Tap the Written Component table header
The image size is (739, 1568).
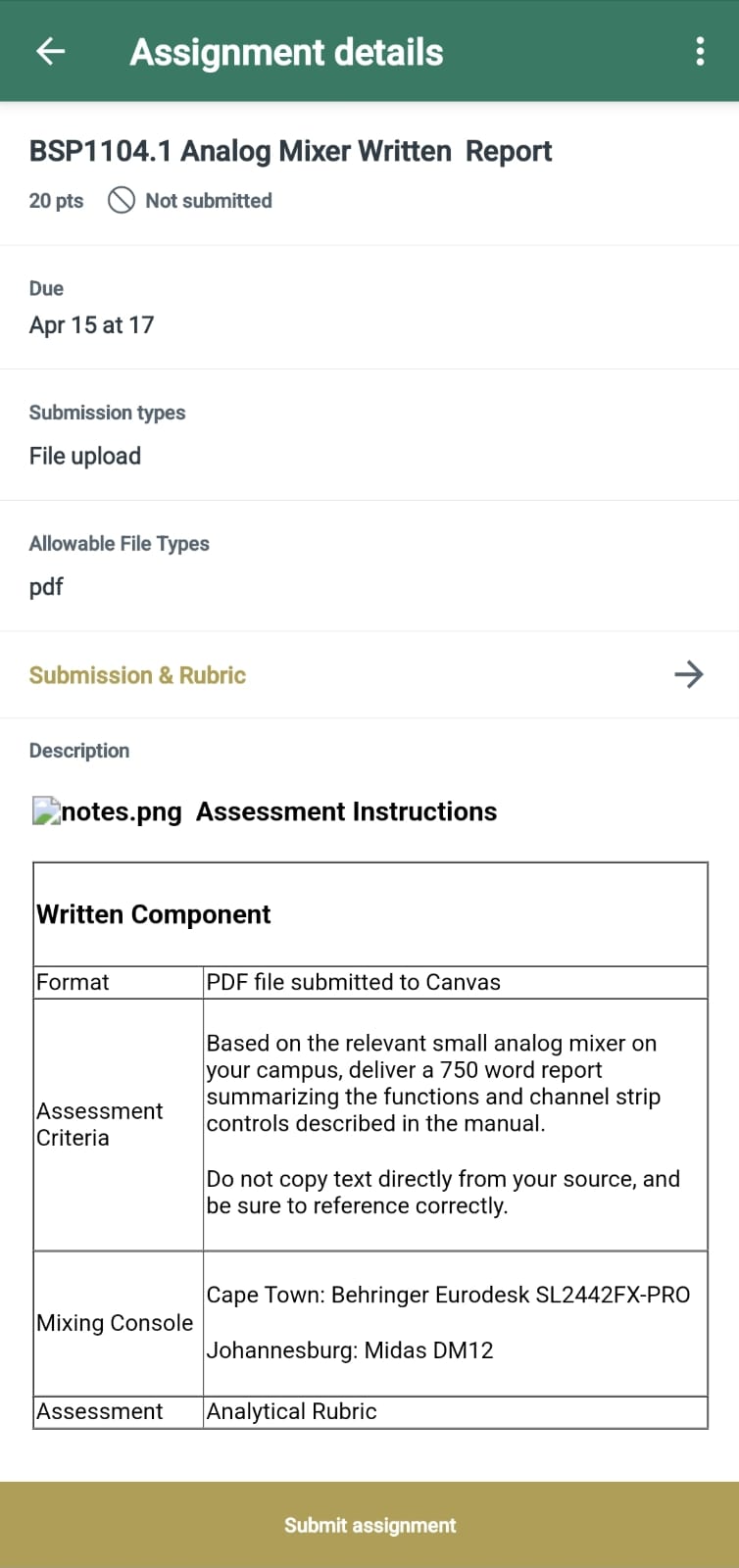click(154, 914)
